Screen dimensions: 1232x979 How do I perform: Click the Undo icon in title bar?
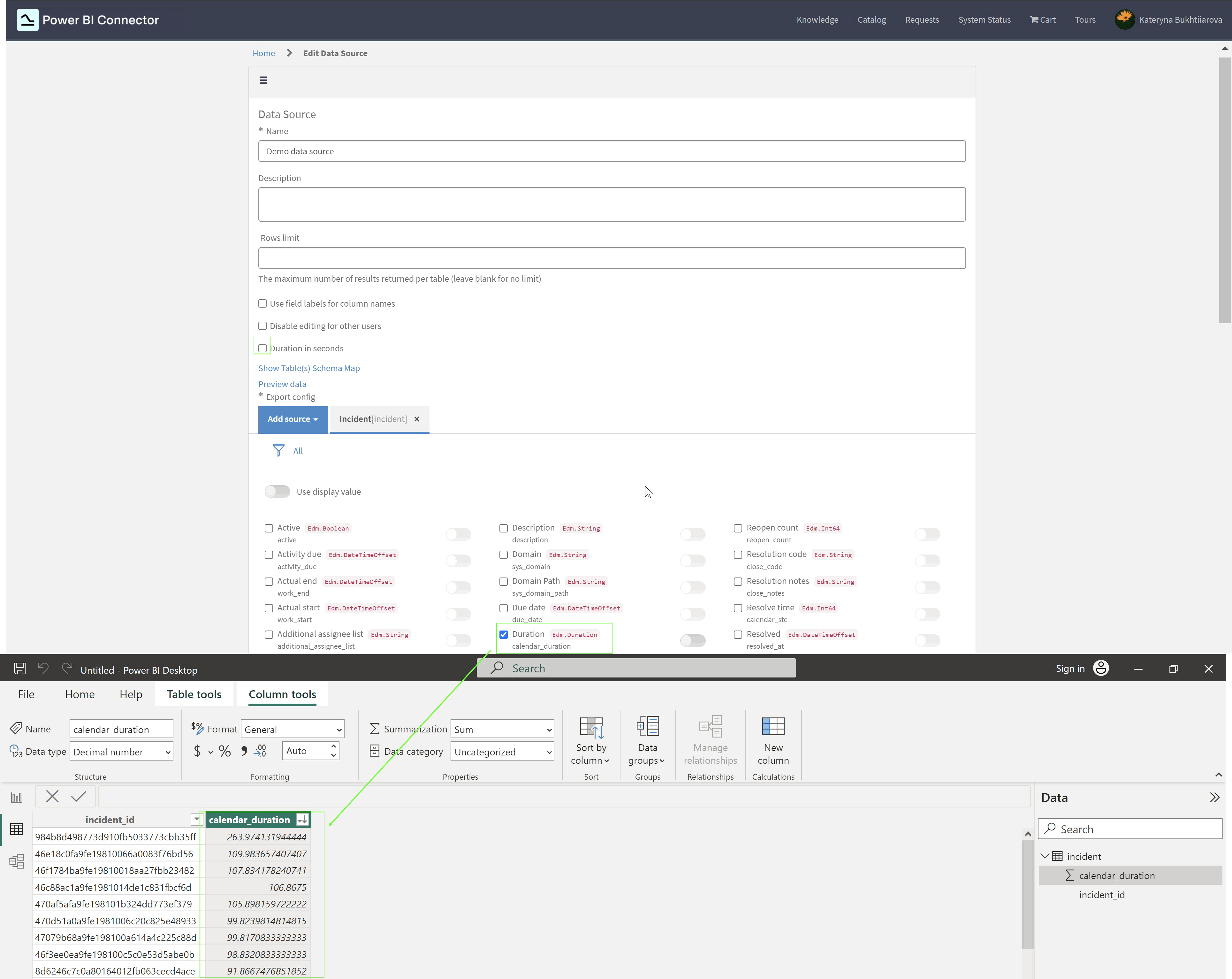43,668
